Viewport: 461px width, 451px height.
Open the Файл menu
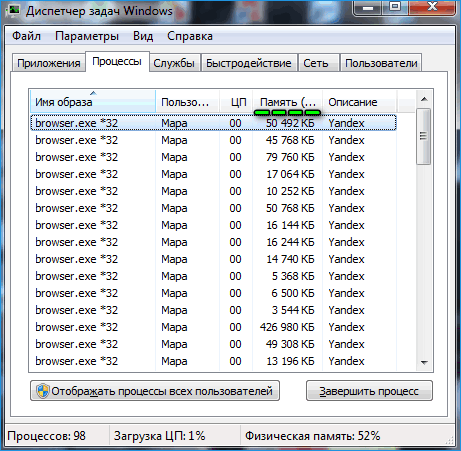click(26, 36)
